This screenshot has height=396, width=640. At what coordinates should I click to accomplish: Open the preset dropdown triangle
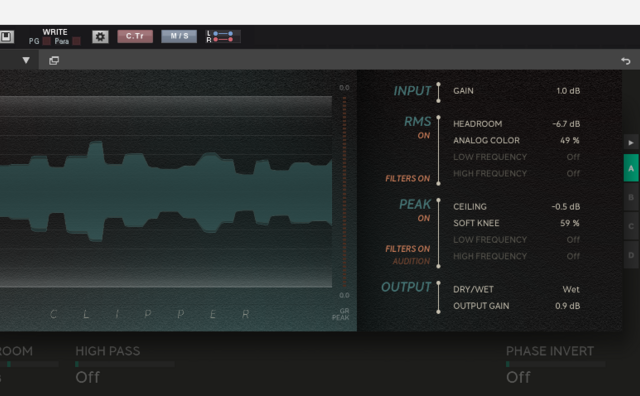[26, 60]
